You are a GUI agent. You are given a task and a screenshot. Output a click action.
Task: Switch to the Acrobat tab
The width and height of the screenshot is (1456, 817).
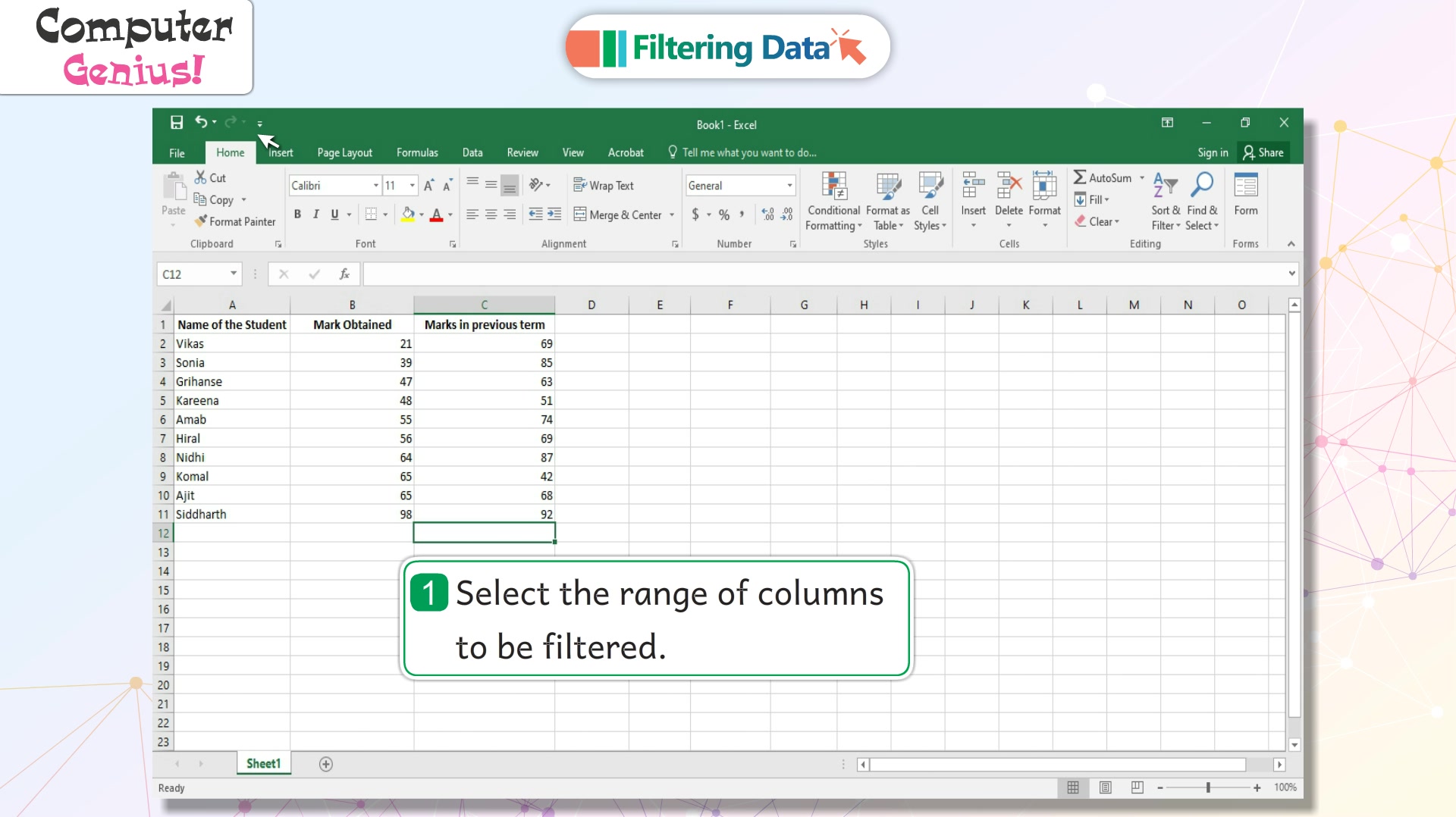pyautogui.click(x=626, y=152)
